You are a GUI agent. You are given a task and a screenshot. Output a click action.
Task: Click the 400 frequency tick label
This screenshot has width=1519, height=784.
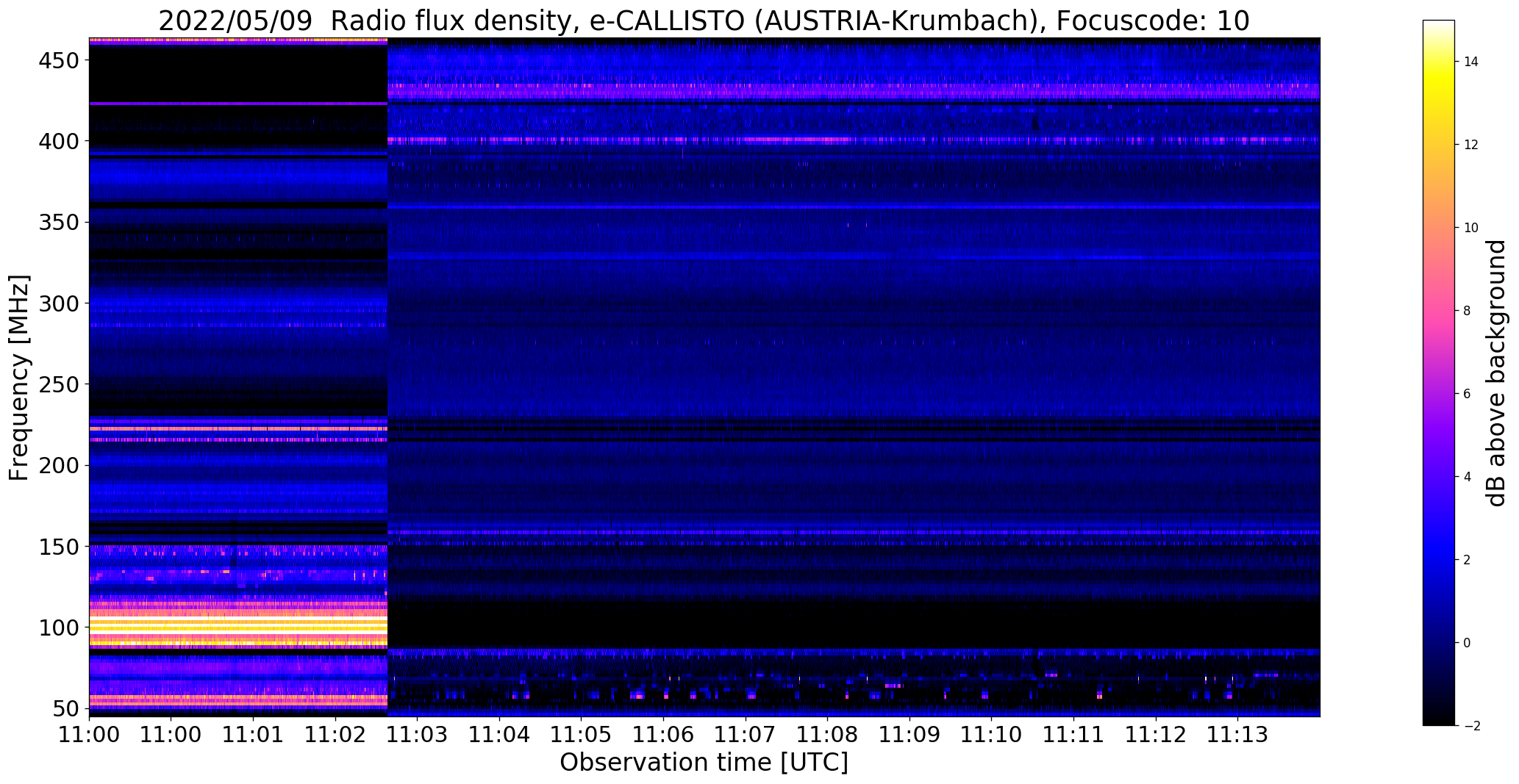[57, 141]
